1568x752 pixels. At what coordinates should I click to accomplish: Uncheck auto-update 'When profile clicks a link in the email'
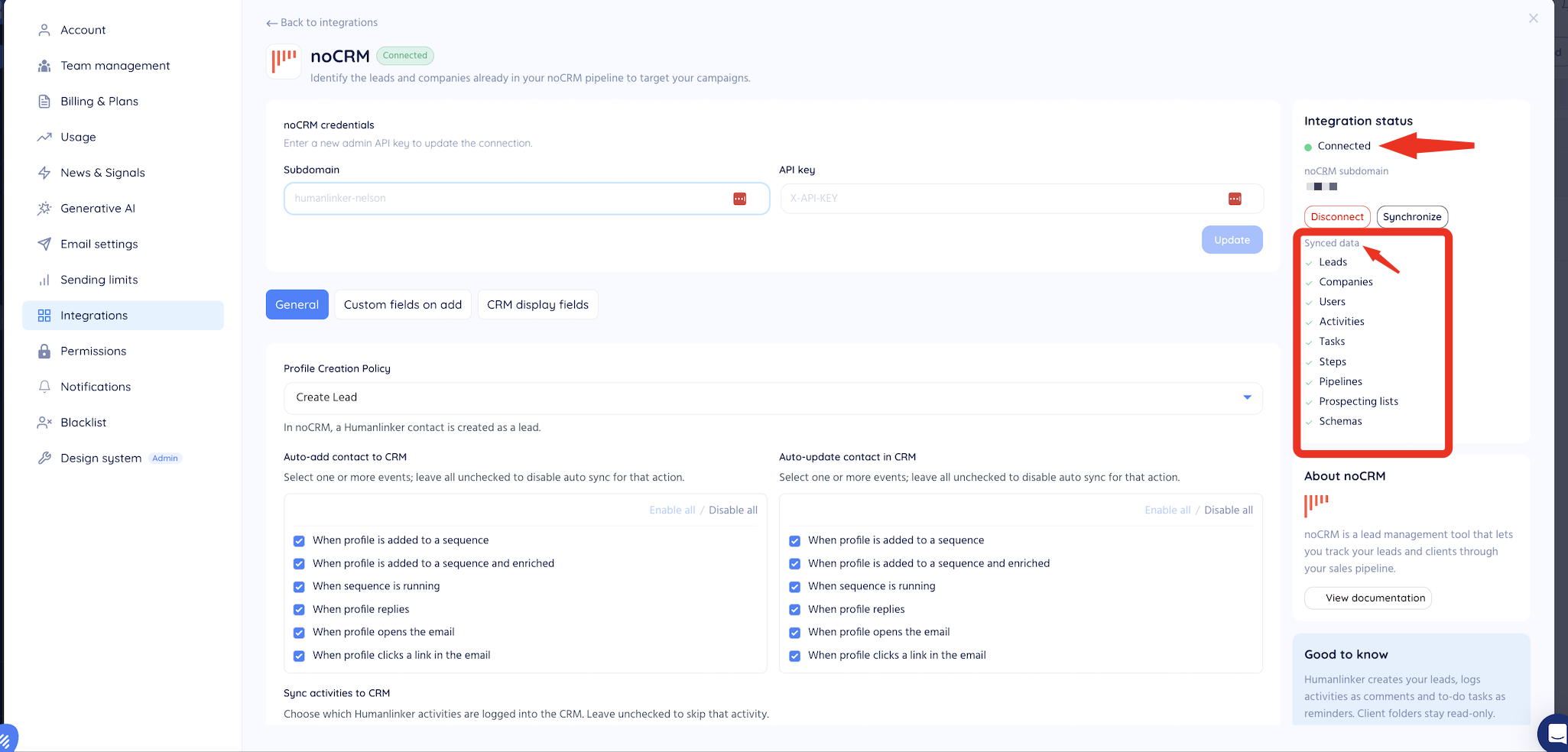pyautogui.click(x=794, y=656)
